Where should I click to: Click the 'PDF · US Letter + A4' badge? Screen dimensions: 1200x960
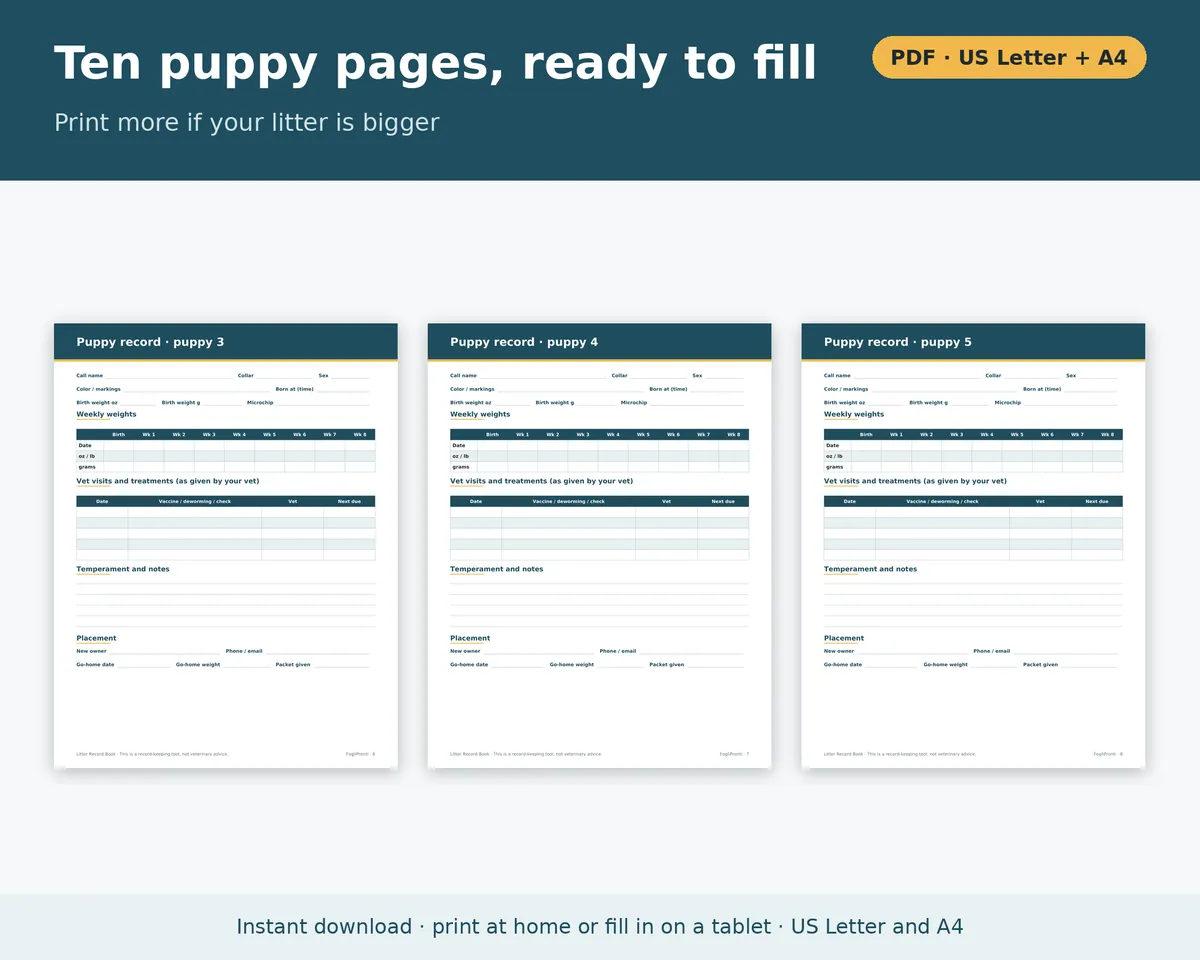[1009, 57]
